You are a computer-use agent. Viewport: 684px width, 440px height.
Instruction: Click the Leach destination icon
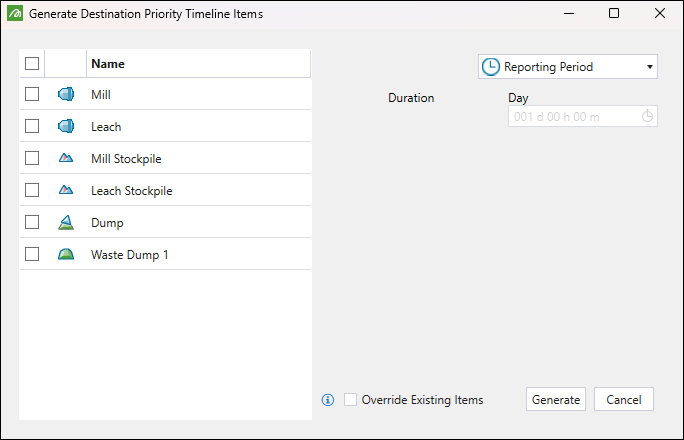[66, 127]
